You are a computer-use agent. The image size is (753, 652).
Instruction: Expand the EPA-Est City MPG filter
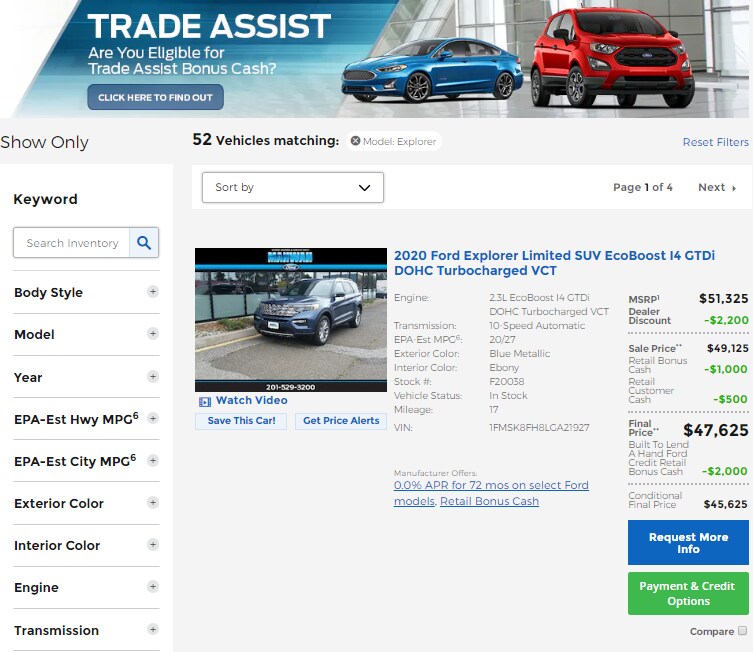point(153,460)
